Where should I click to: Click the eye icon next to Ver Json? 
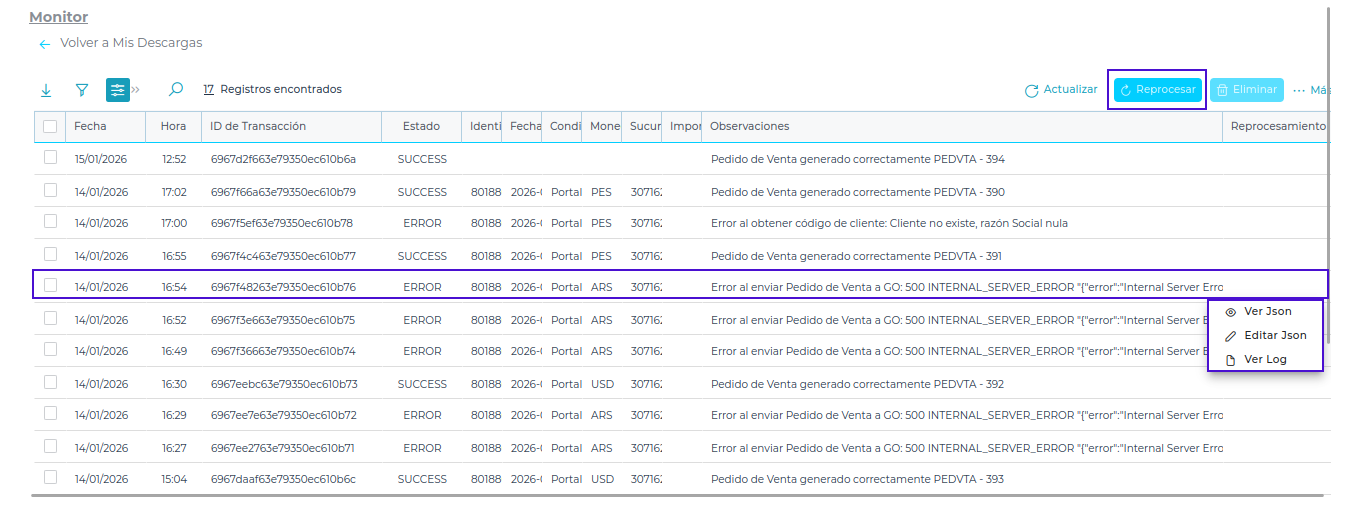click(x=1230, y=312)
